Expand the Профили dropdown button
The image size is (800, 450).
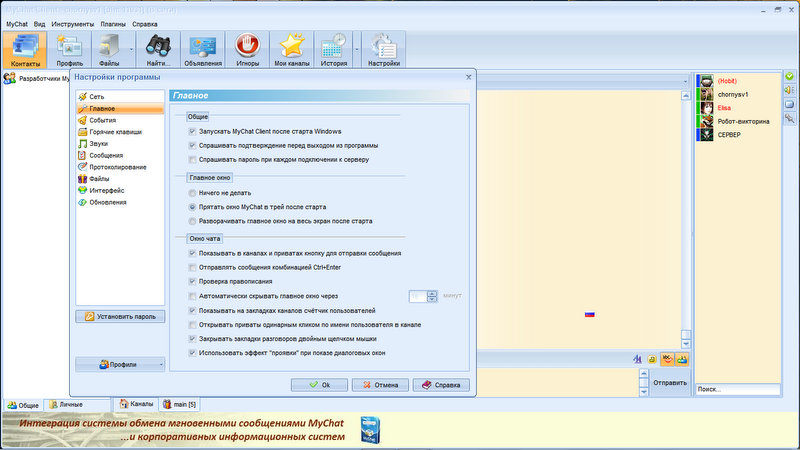click(120, 364)
